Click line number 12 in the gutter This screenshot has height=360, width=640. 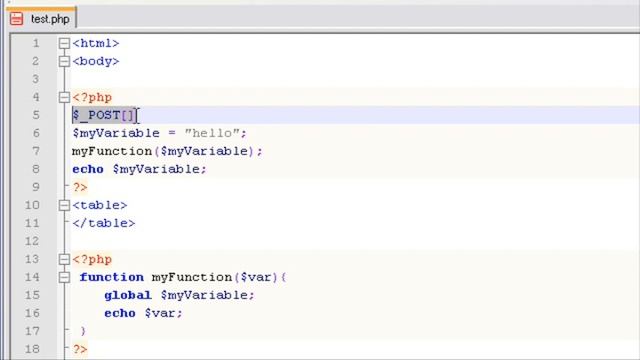click(x=32, y=241)
